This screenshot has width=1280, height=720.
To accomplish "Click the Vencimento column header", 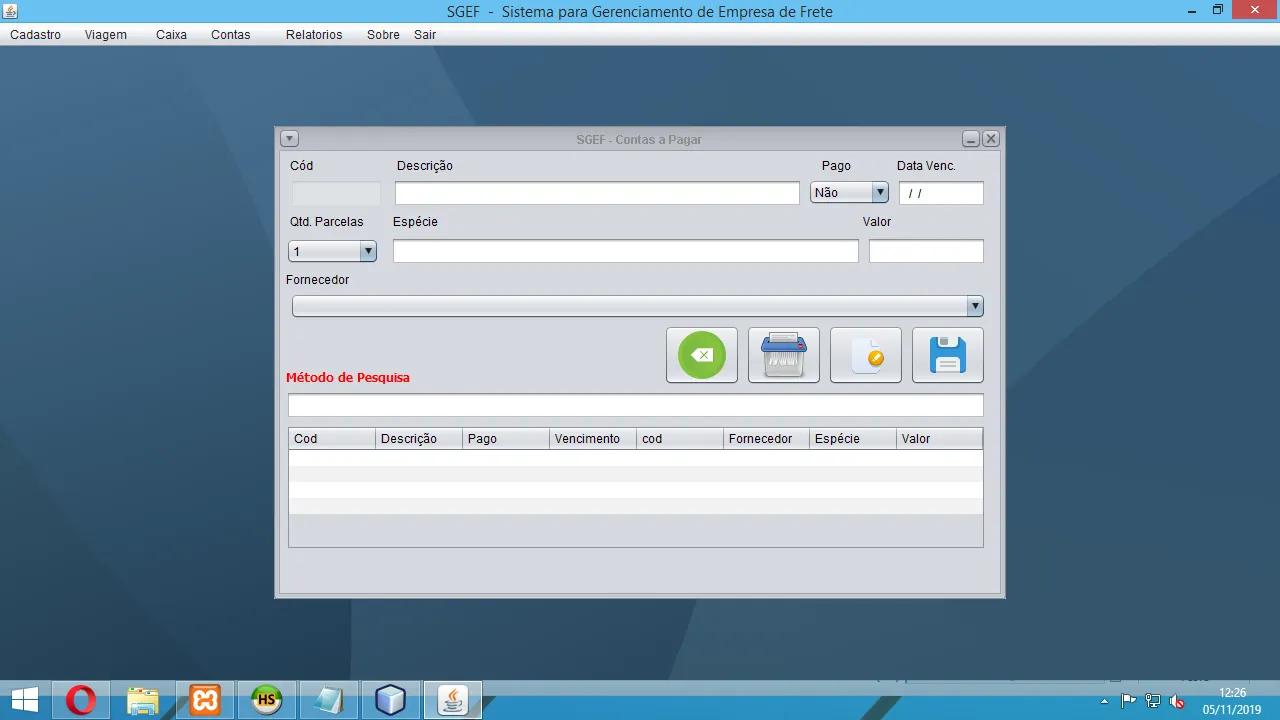I will (593, 439).
